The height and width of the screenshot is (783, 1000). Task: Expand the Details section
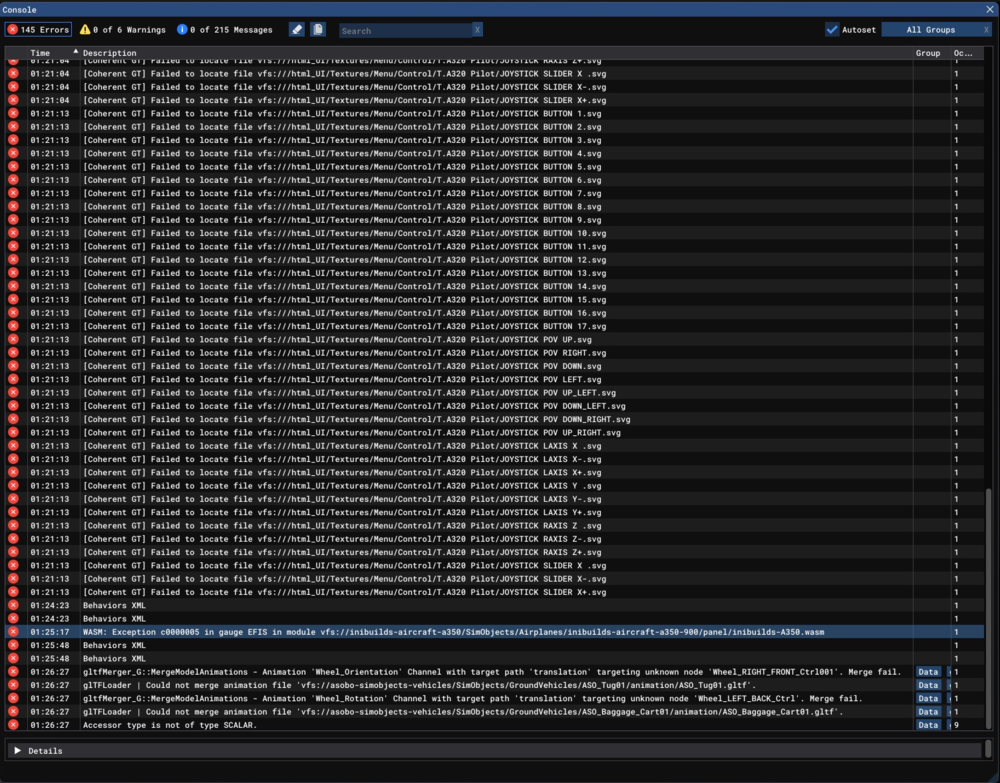click(x=17, y=750)
